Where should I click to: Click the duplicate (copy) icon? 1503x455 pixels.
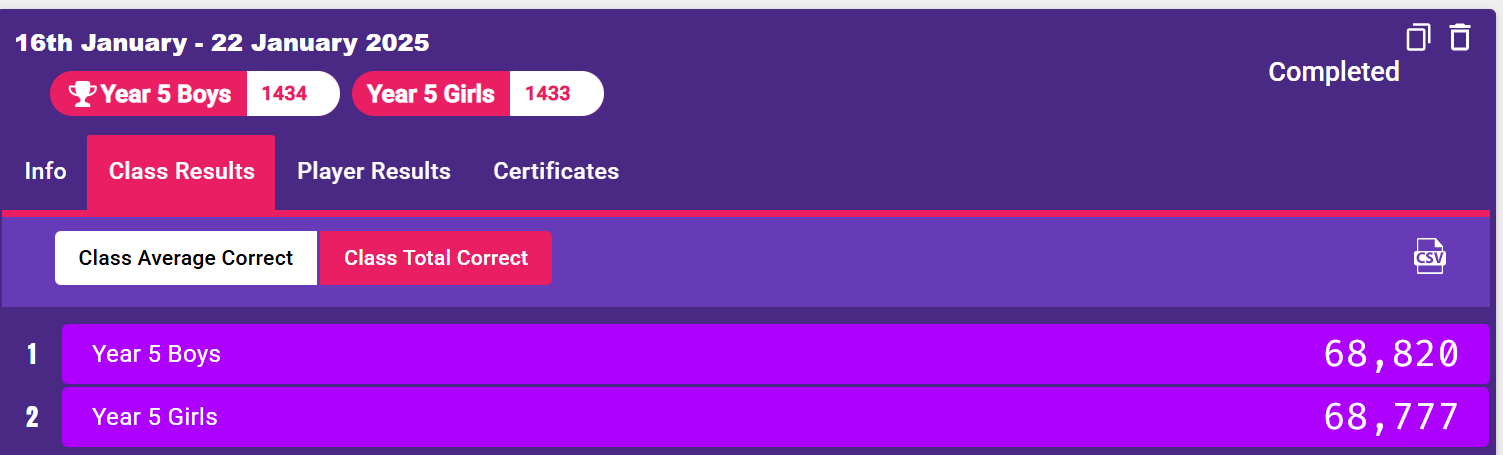pyautogui.click(x=1418, y=37)
